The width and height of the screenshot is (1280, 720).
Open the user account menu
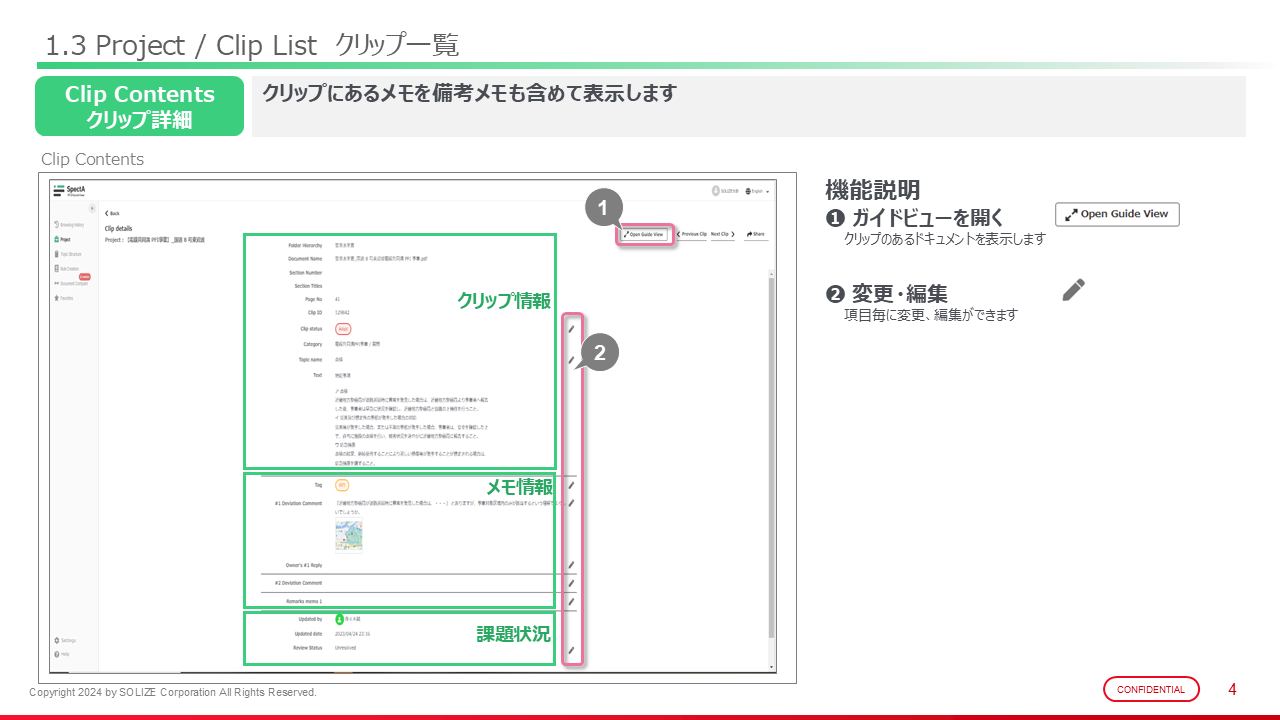(x=726, y=191)
